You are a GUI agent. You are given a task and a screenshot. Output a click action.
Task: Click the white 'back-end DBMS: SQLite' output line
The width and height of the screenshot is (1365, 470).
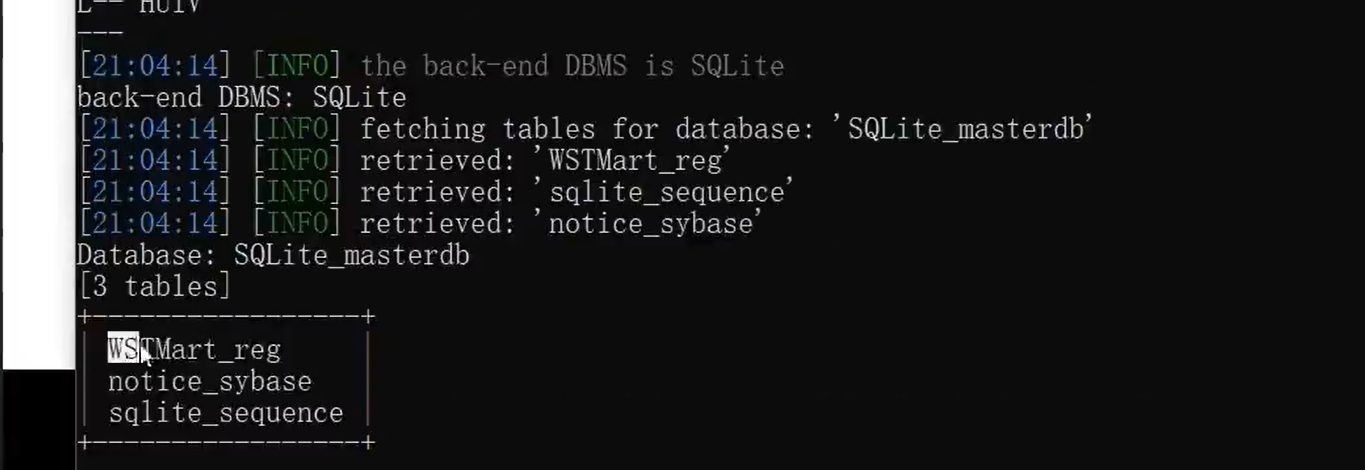click(x=242, y=98)
